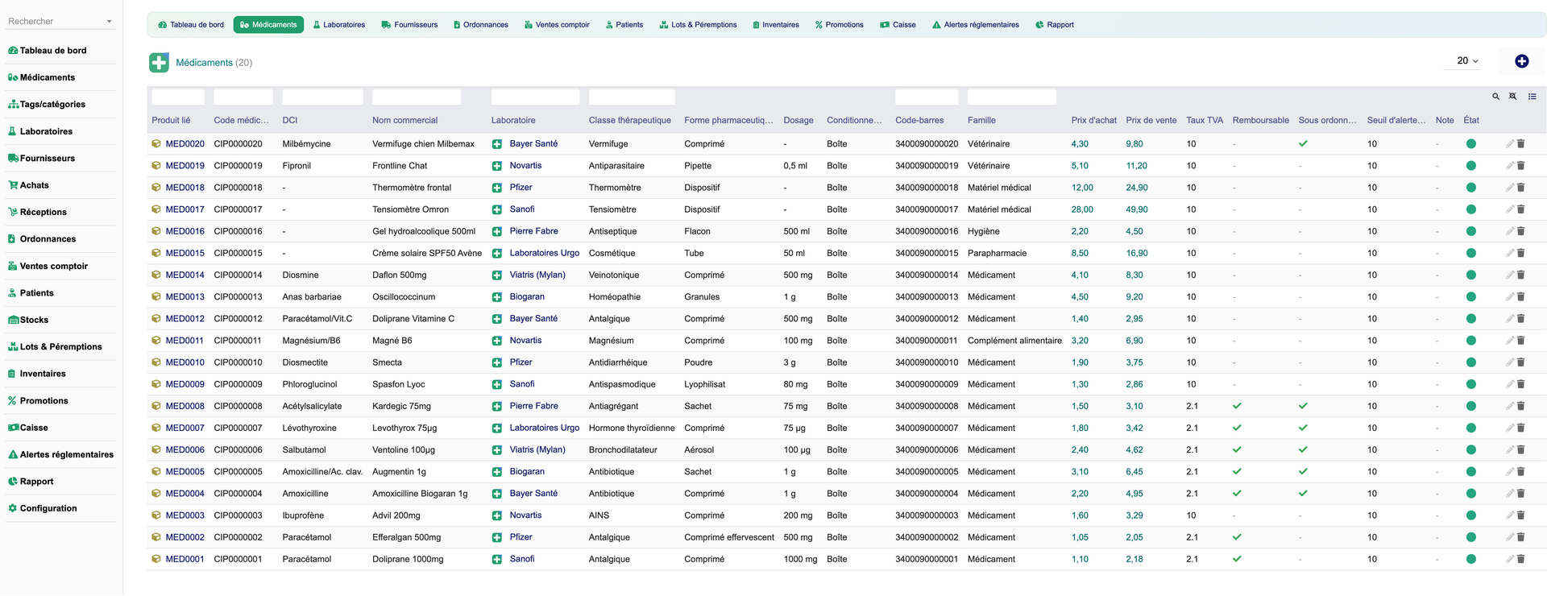Open Viatris (Mylan) link in MED0006 row
The image size is (1568, 596).
tap(537, 449)
